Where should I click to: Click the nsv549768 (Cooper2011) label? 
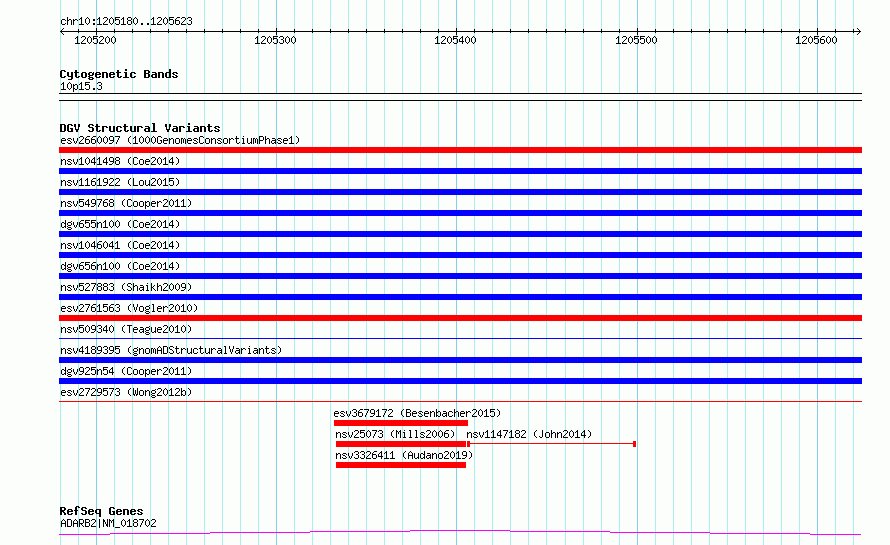pos(126,203)
